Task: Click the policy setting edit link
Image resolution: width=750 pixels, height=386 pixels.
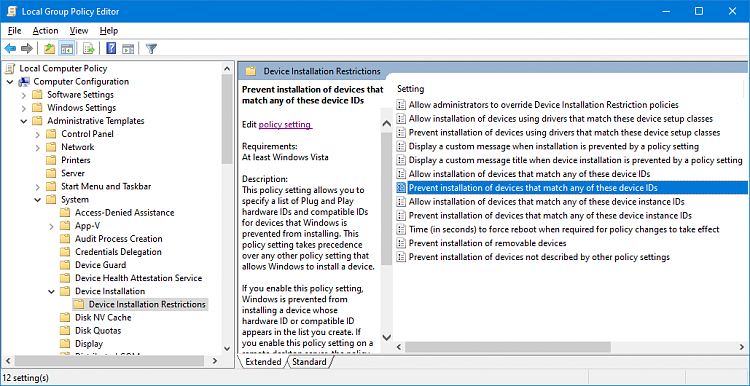Action: tap(285, 125)
